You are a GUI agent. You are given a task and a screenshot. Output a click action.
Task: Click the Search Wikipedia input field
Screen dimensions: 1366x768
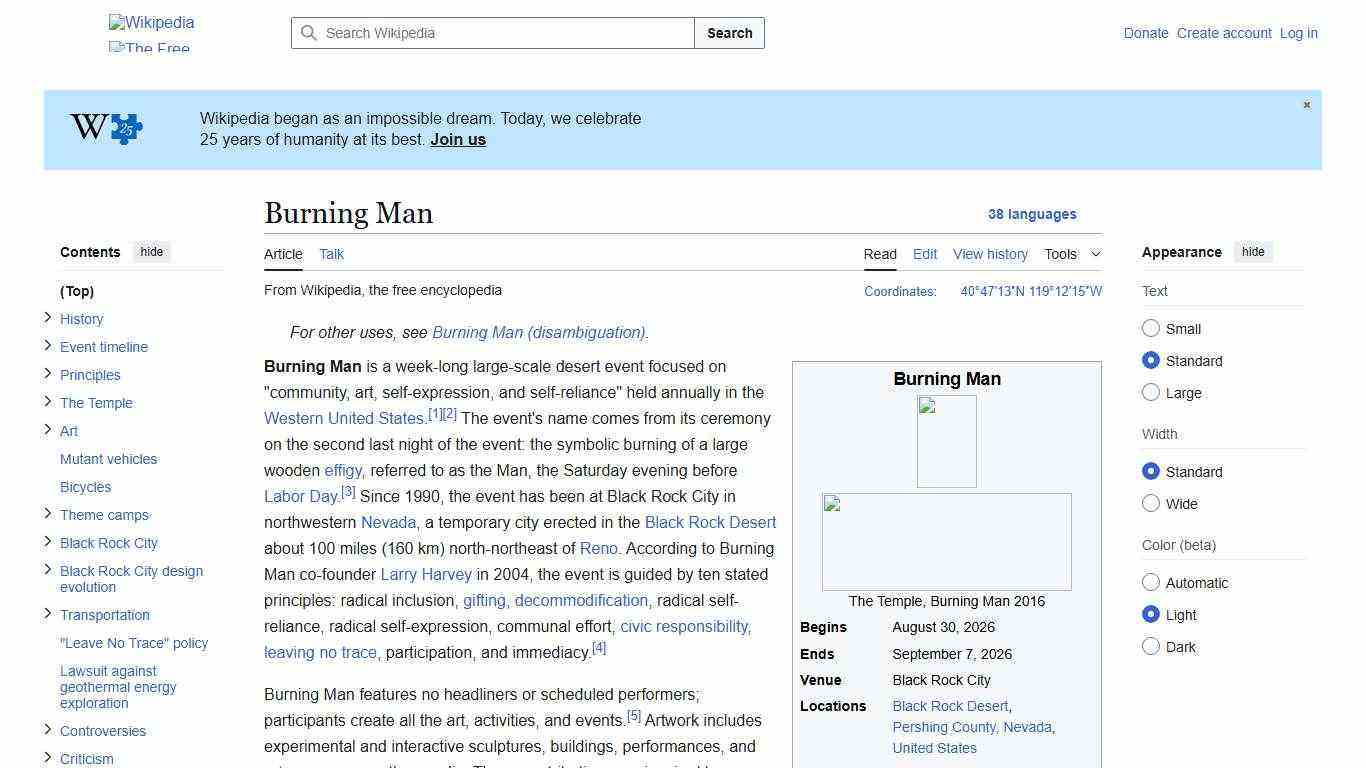(x=491, y=33)
